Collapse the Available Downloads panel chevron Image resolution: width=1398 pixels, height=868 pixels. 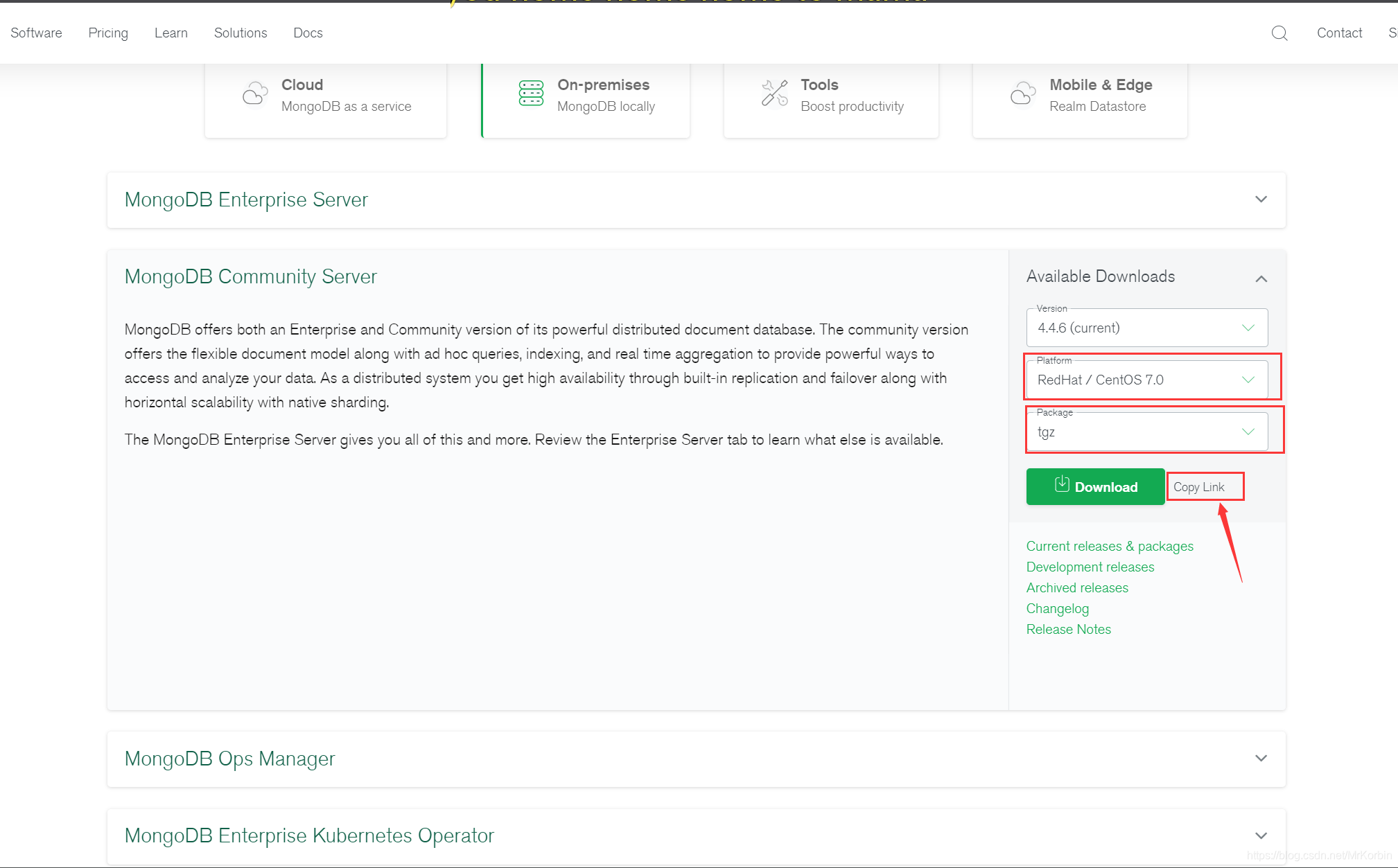point(1261,278)
